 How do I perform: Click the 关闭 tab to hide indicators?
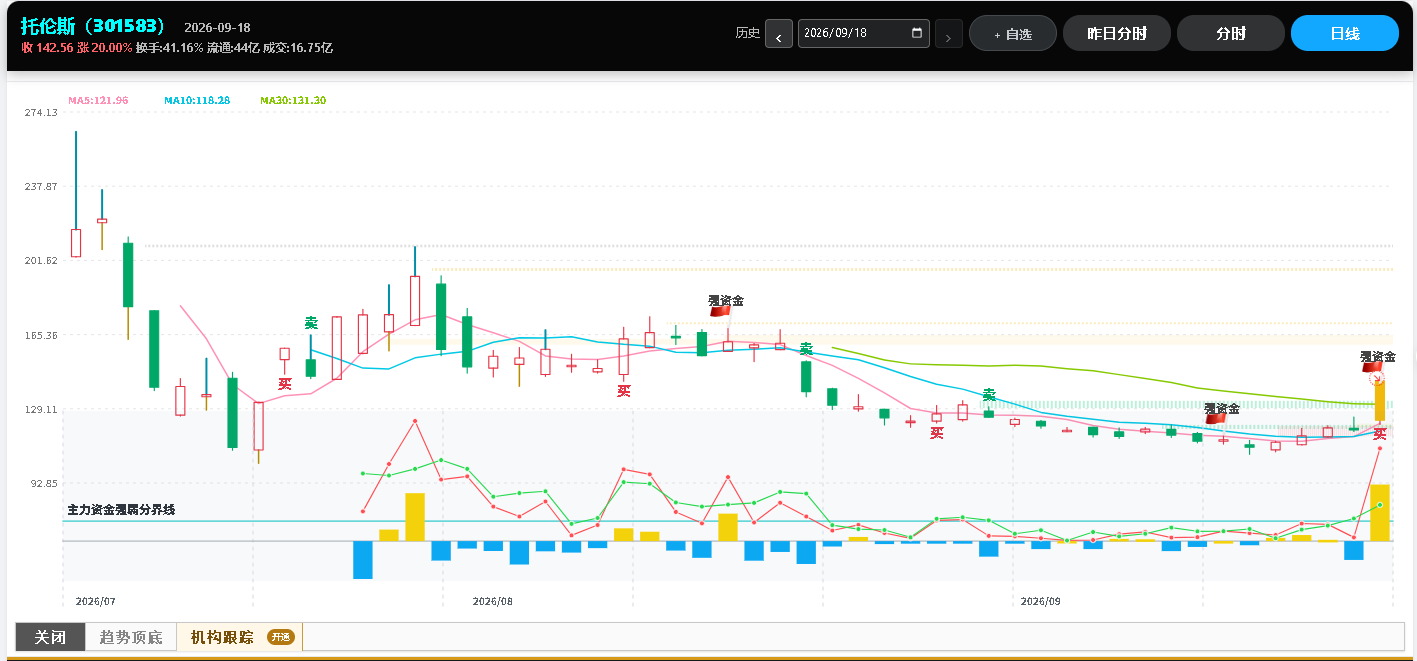click(x=50, y=637)
